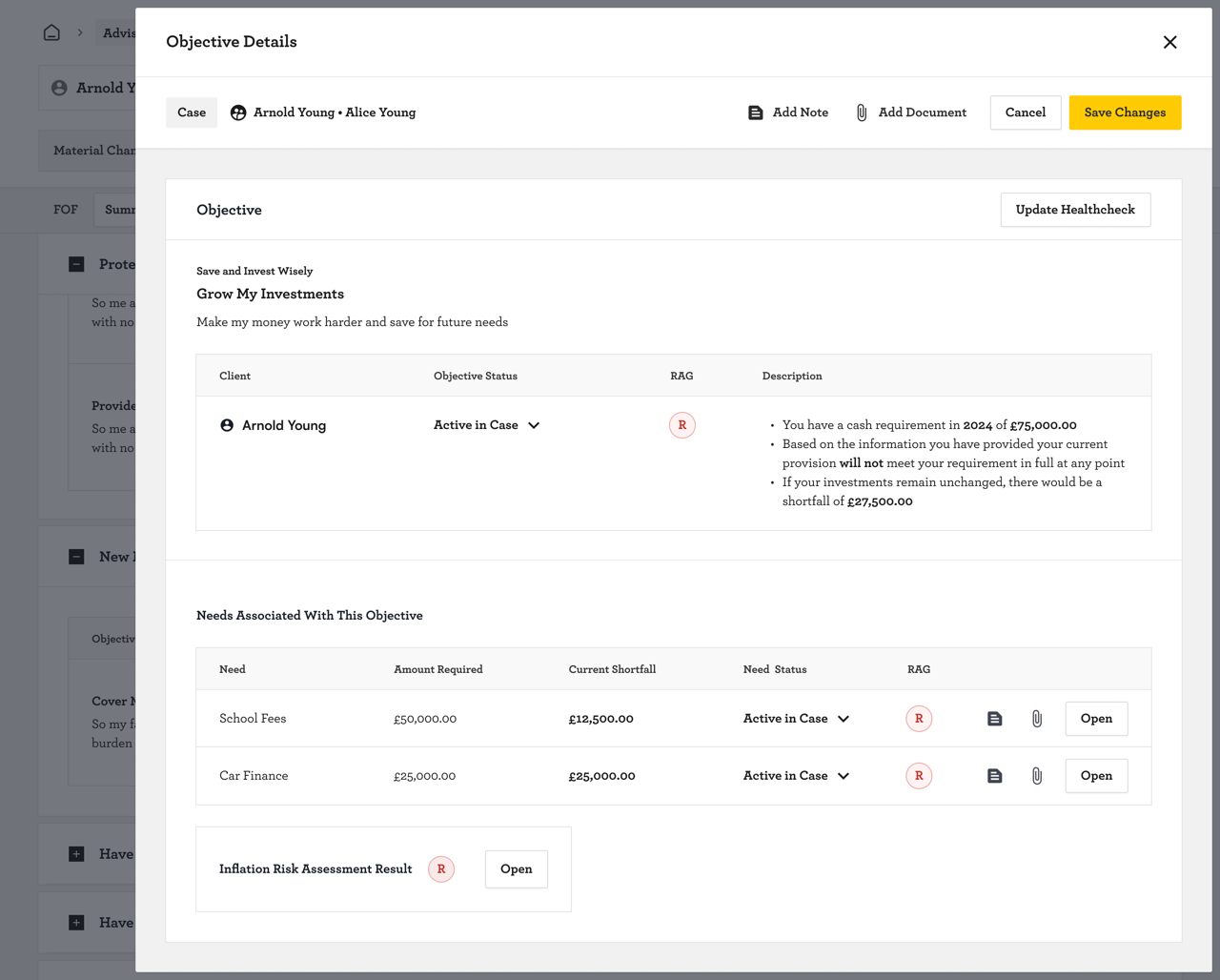Add Note to this objective
The width and height of the screenshot is (1220, 980).
(788, 112)
